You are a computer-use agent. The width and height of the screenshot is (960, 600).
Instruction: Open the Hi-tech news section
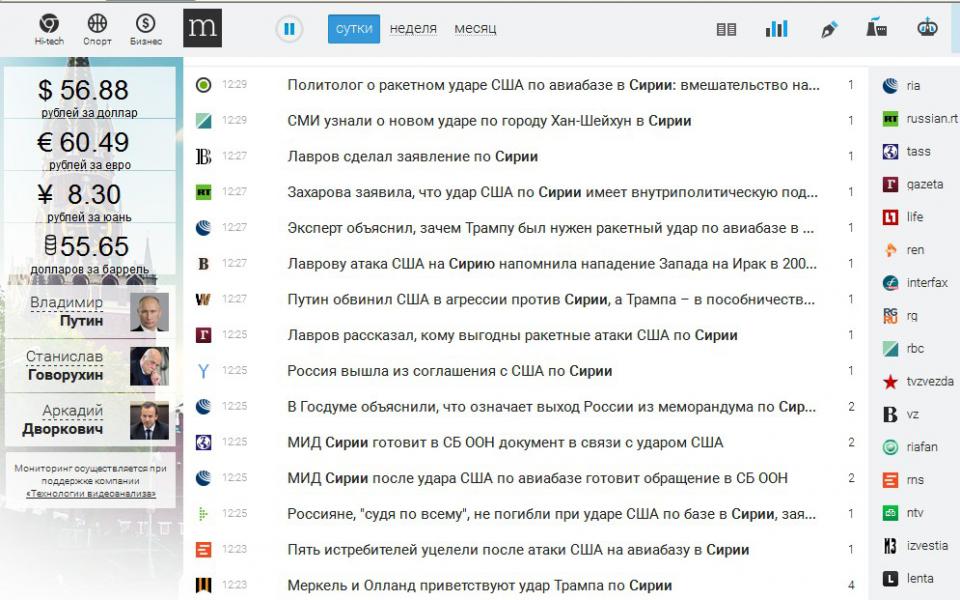point(48,28)
